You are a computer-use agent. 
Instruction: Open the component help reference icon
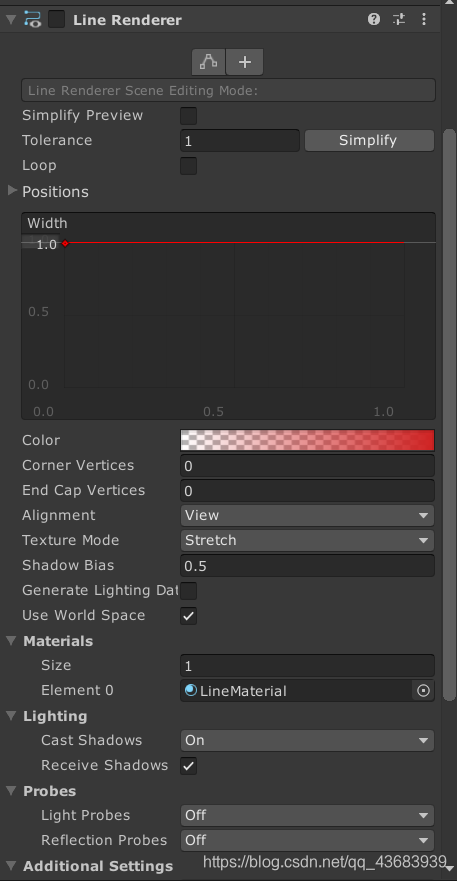[x=374, y=20]
